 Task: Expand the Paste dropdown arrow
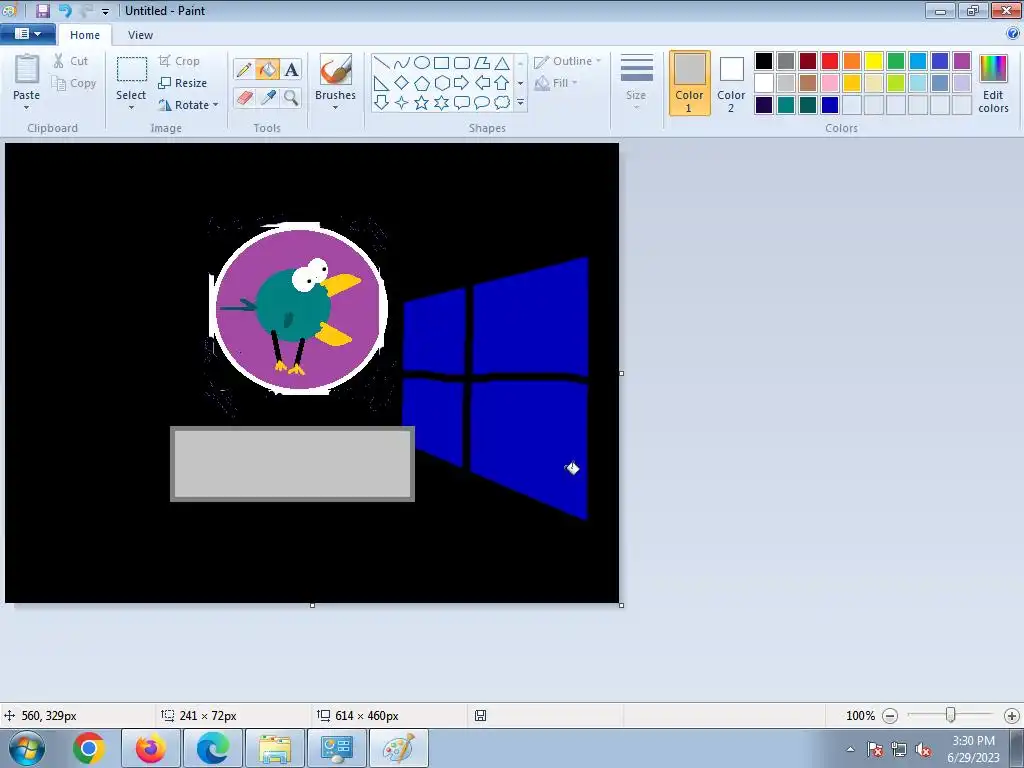click(27, 107)
